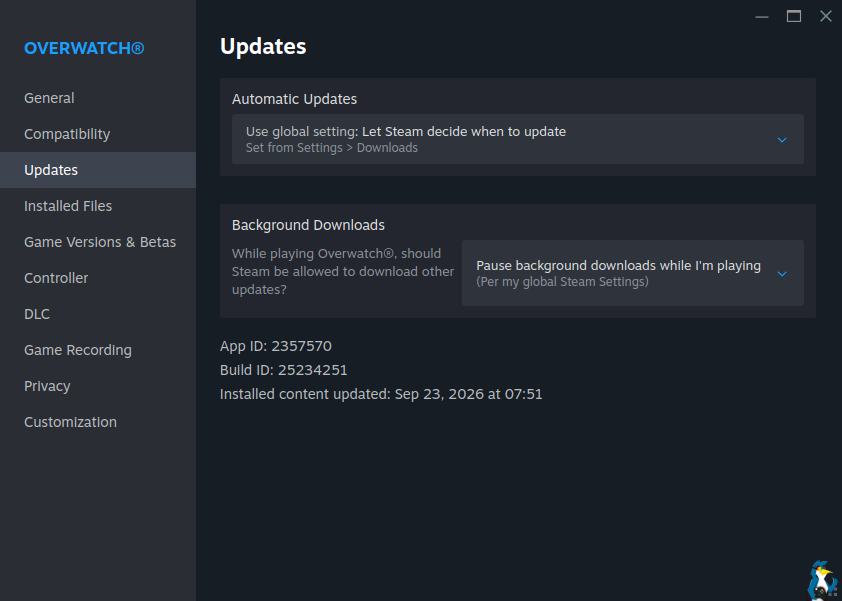Click the Build ID: 25234251 text
This screenshot has height=601, width=842.
click(284, 370)
